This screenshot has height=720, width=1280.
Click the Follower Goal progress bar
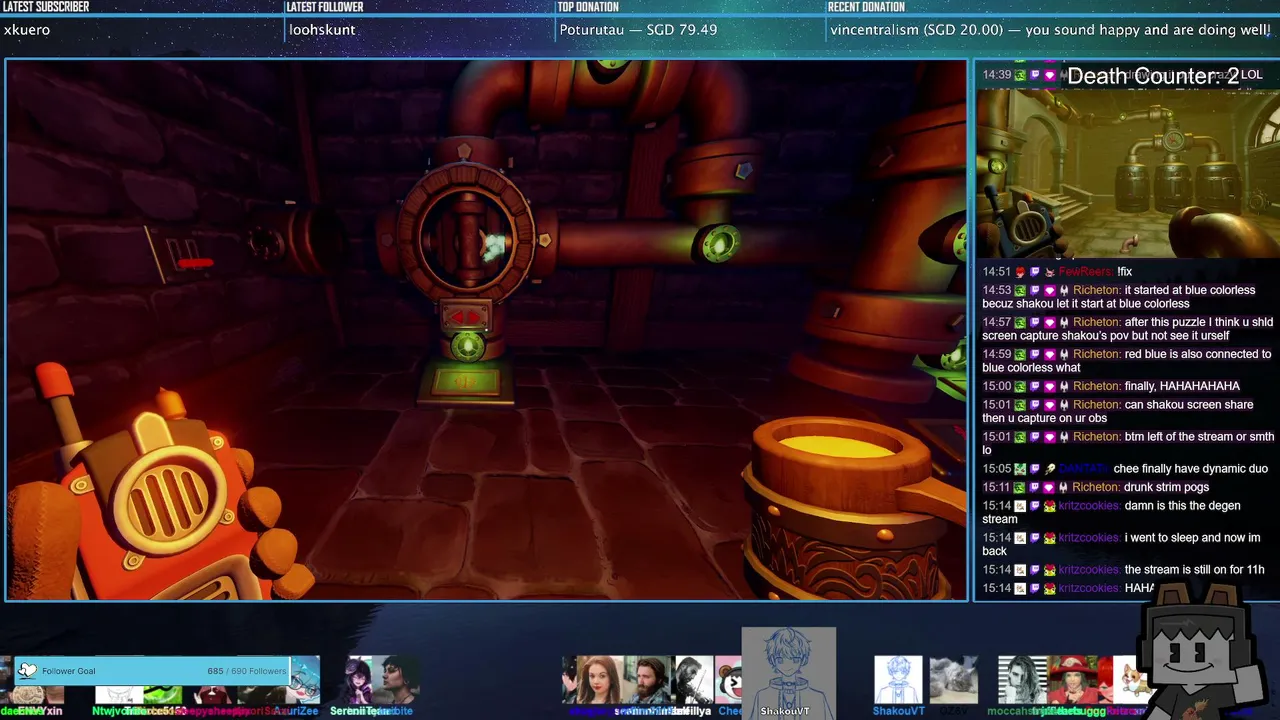pos(152,671)
